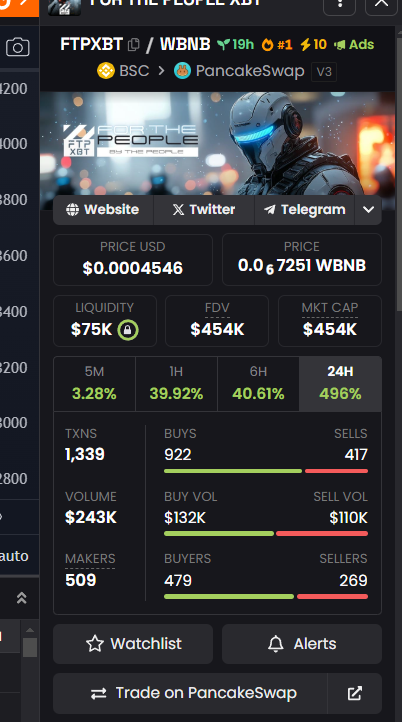Viewport: 402px width, 722px height.
Task: Add token to Watchlist
Action: pyautogui.click(x=133, y=643)
